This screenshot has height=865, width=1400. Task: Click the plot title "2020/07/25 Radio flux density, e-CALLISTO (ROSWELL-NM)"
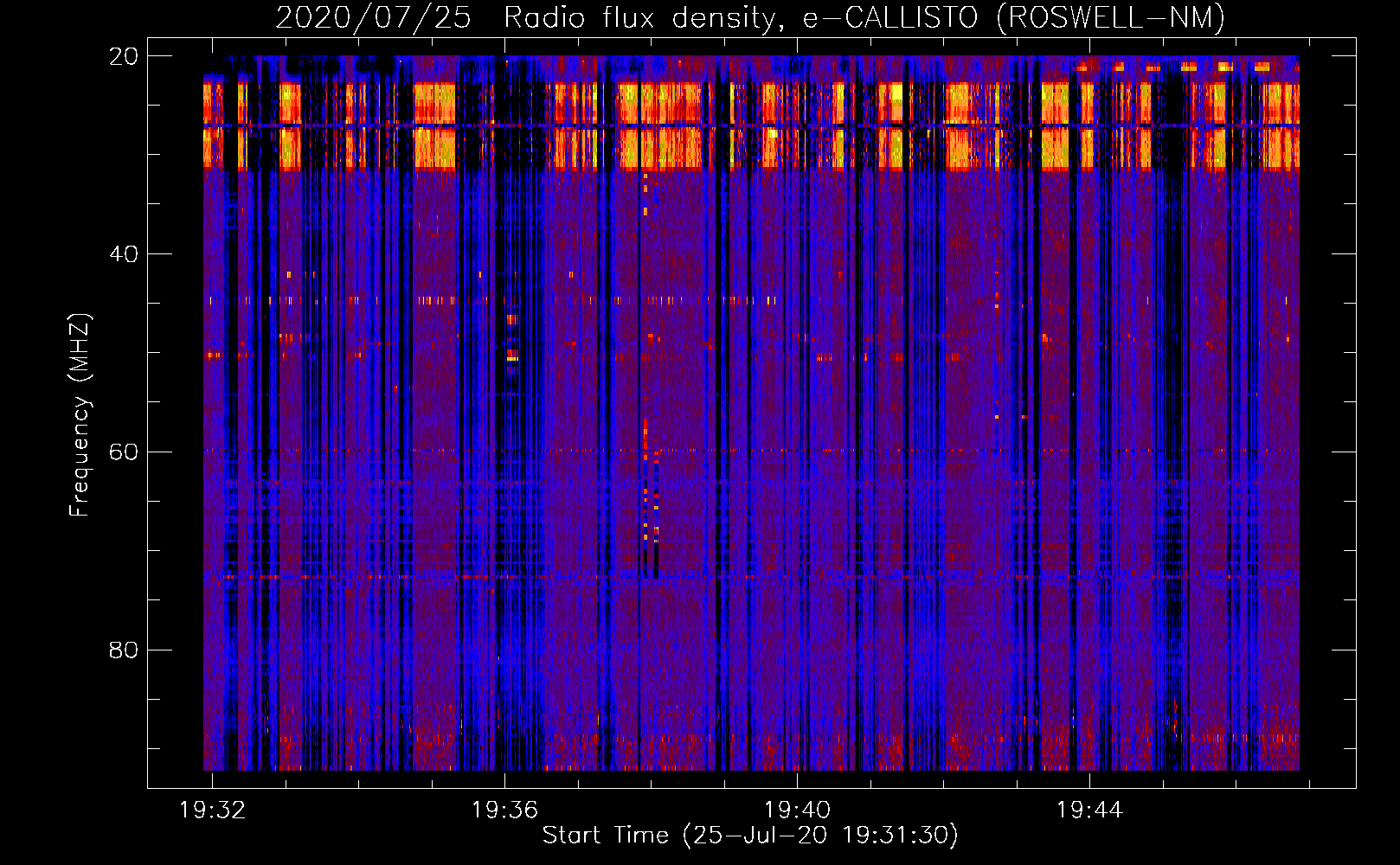point(750,17)
